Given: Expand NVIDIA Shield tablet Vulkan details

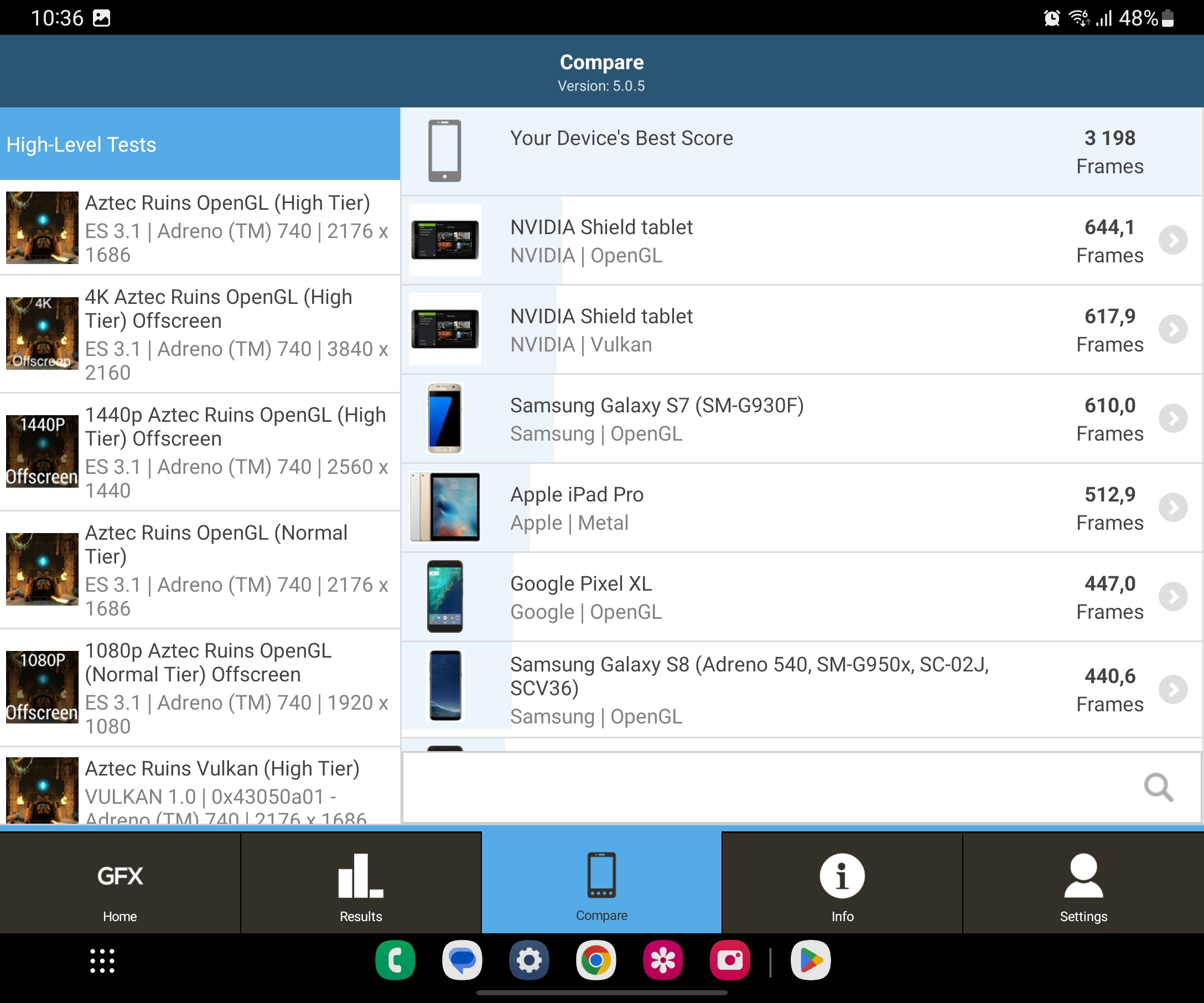Looking at the screenshot, I should pyautogui.click(x=1172, y=329).
